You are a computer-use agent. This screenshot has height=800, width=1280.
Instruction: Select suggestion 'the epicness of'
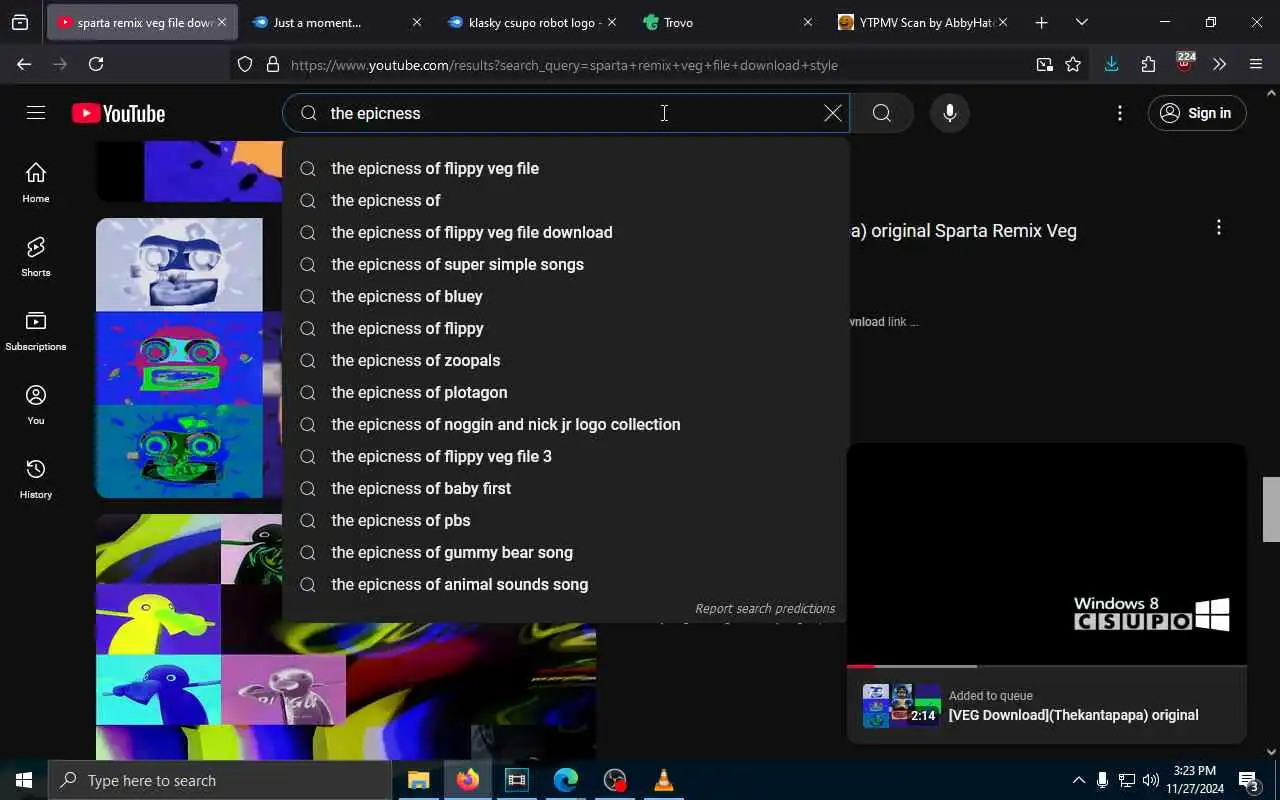[x=565, y=200]
